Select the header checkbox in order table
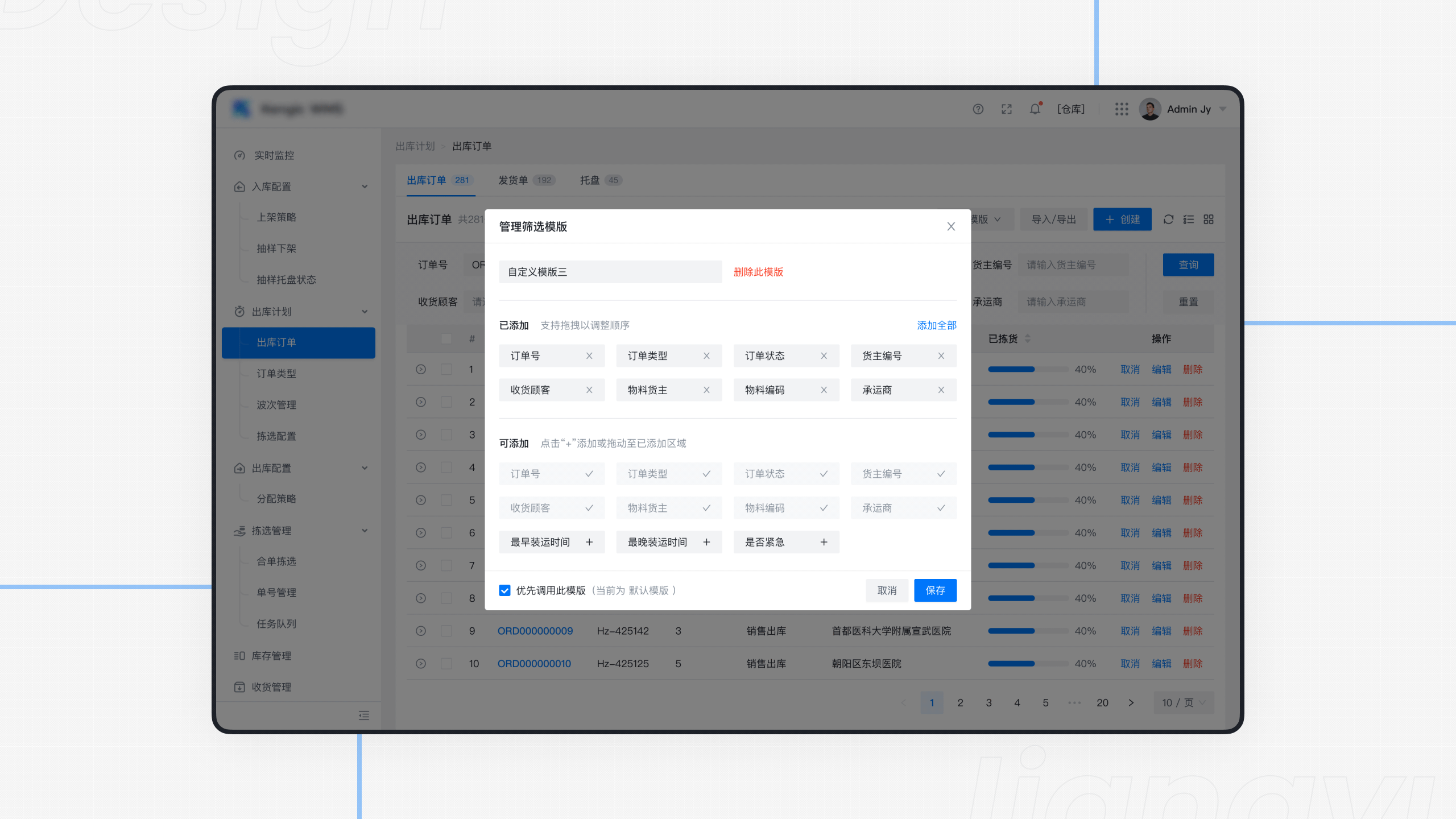This screenshot has height=819, width=1456. click(x=446, y=338)
